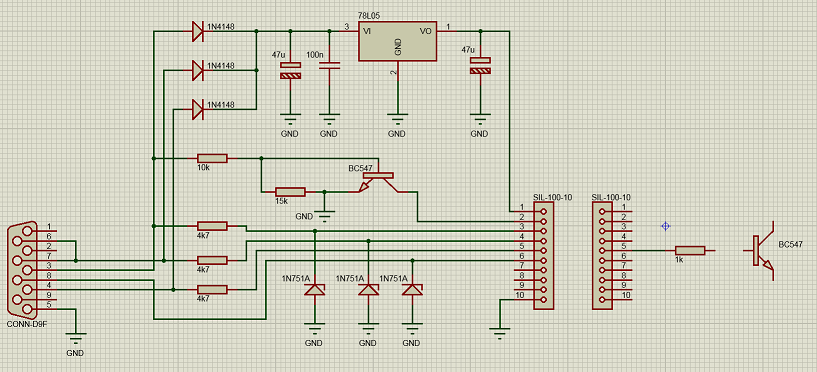The width and height of the screenshot is (817, 372).
Task: Click the 1k value label
Action: coord(679,259)
